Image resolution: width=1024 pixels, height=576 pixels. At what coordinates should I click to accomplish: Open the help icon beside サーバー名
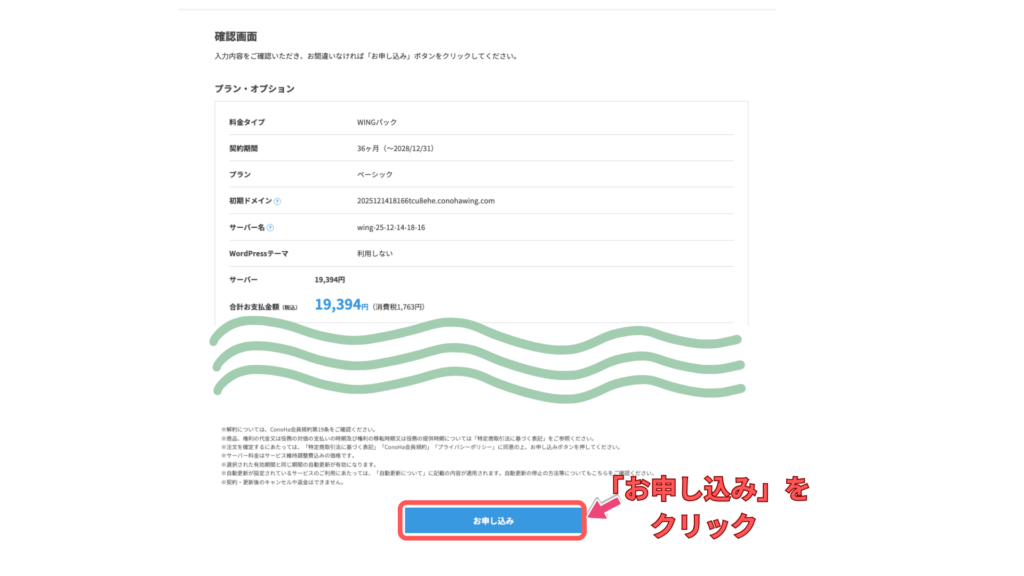[x=271, y=227]
